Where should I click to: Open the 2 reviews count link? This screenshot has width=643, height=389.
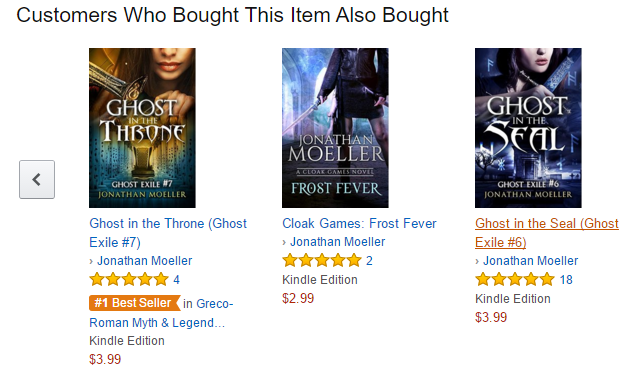coord(369,261)
